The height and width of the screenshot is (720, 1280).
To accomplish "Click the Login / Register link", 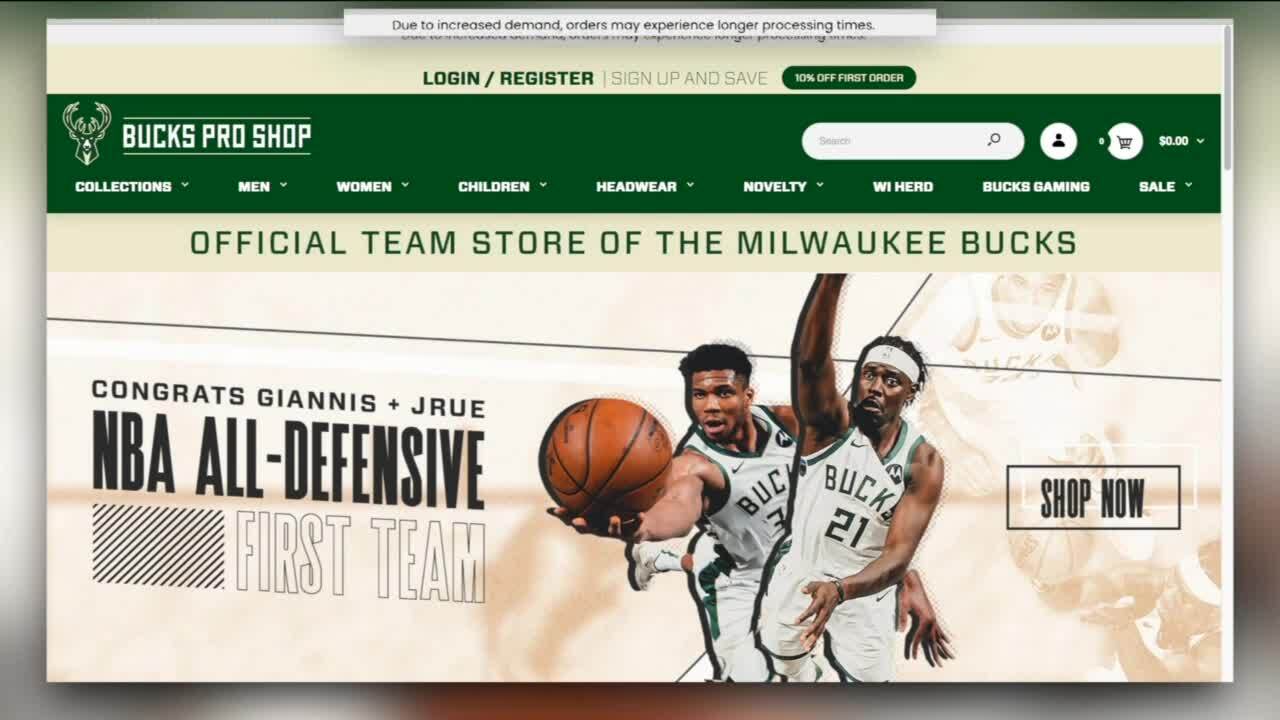I will pos(508,78).
